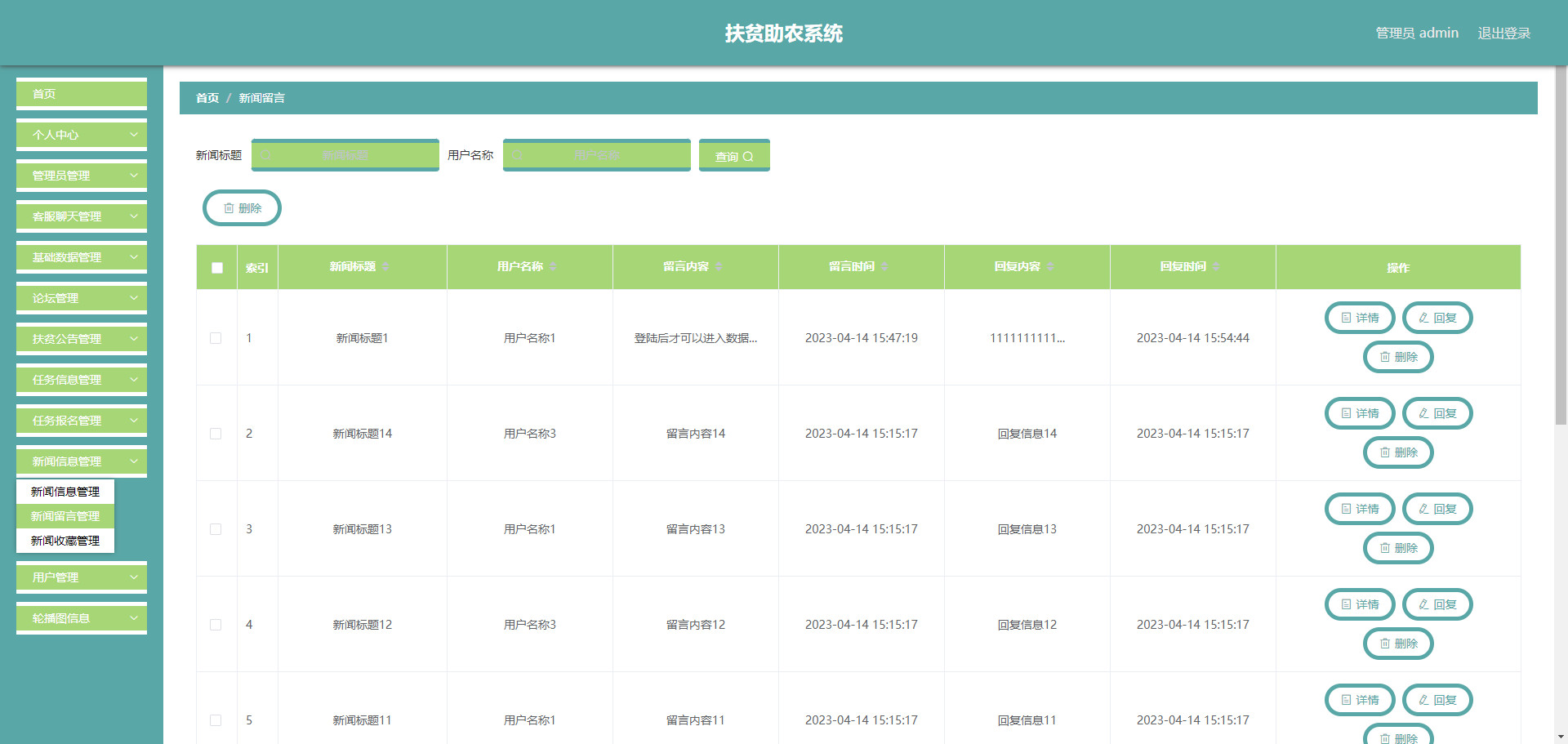Open 详情 for row 新闻标题1
1568x744 pixels.
click(x=1360, y=318)
